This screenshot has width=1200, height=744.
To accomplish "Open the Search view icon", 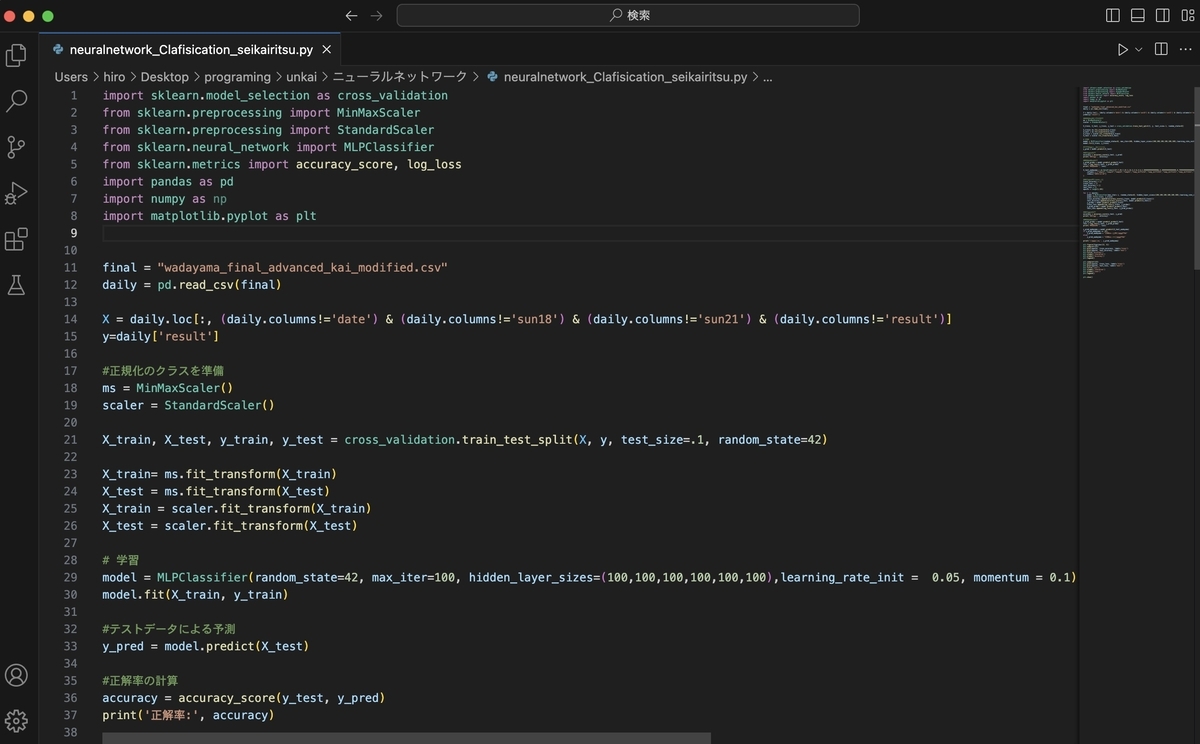I will pyautogui.click(x=16, y=101).
